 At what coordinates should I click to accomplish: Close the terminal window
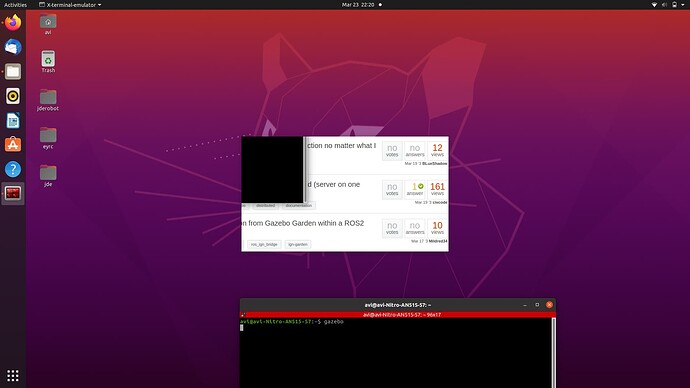pyautogui.click(x=549, y=305)
